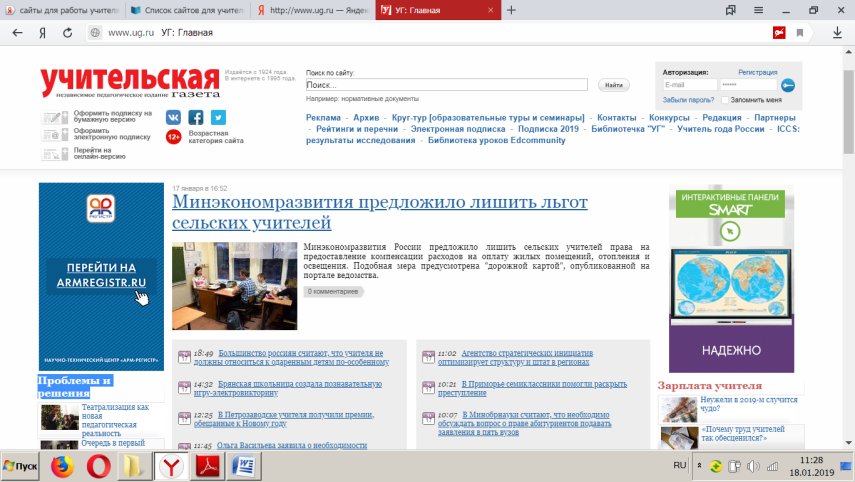Open 'В Приморье семиклассники' news link
The image size is (855, 482).
click(532, 388)
